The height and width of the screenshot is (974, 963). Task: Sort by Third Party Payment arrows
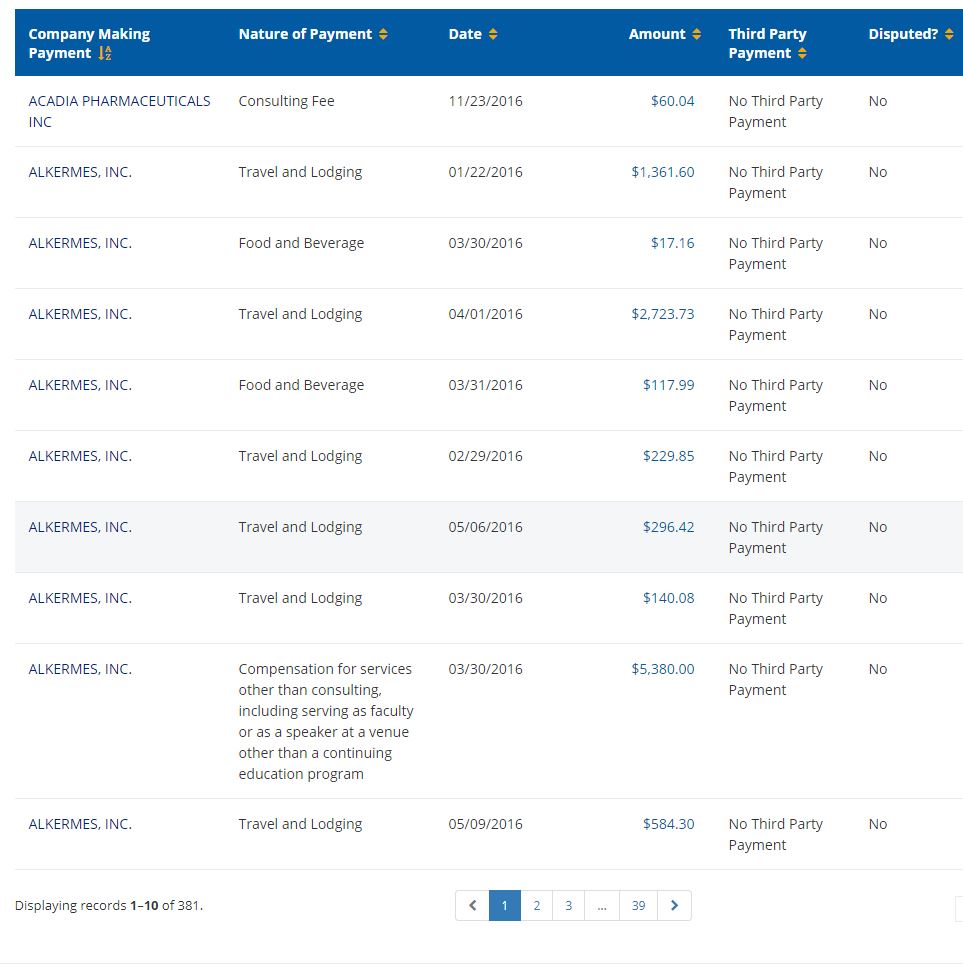802,53
